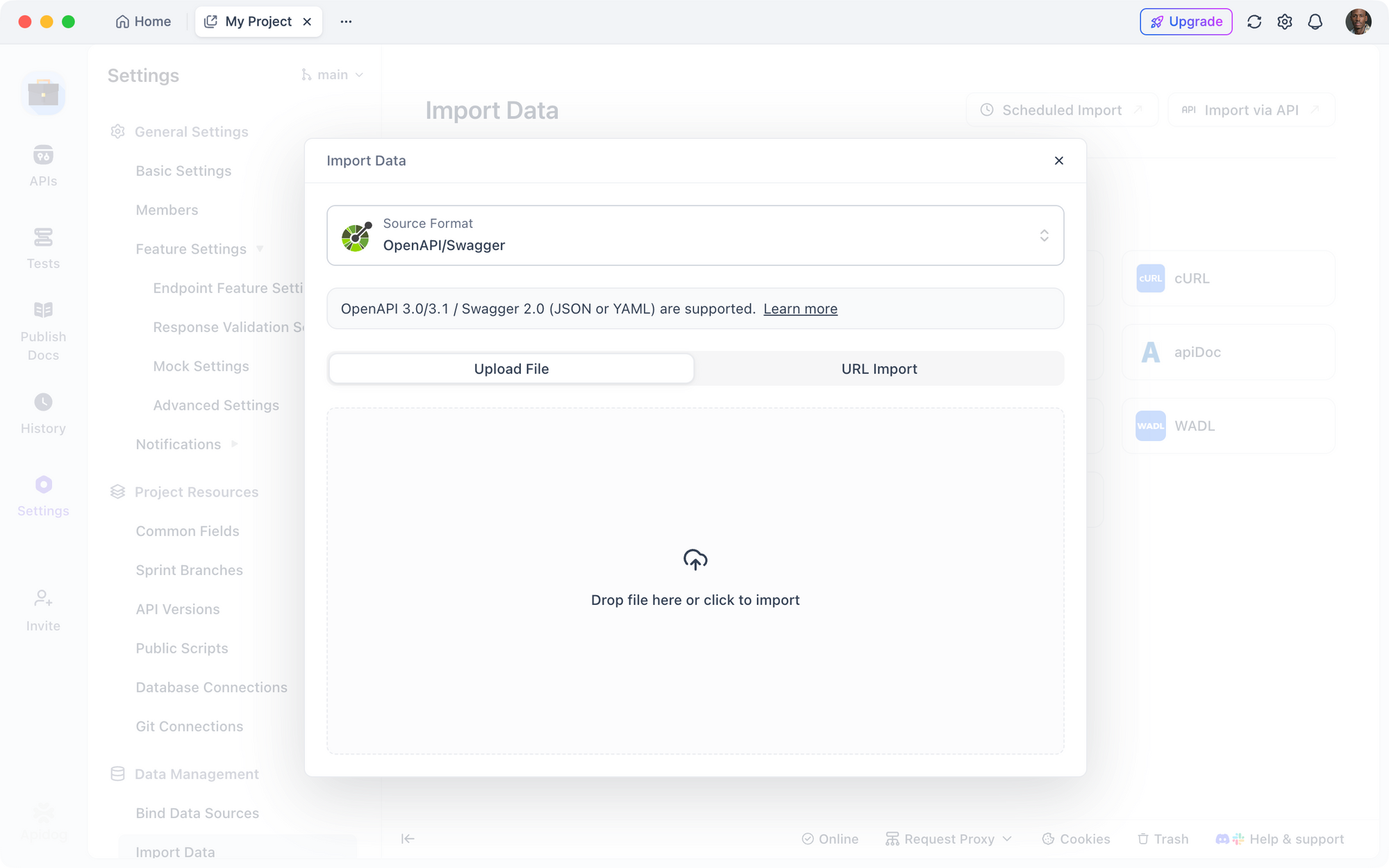
Task: Click the file drop zone area
Action: coord(695,667)
